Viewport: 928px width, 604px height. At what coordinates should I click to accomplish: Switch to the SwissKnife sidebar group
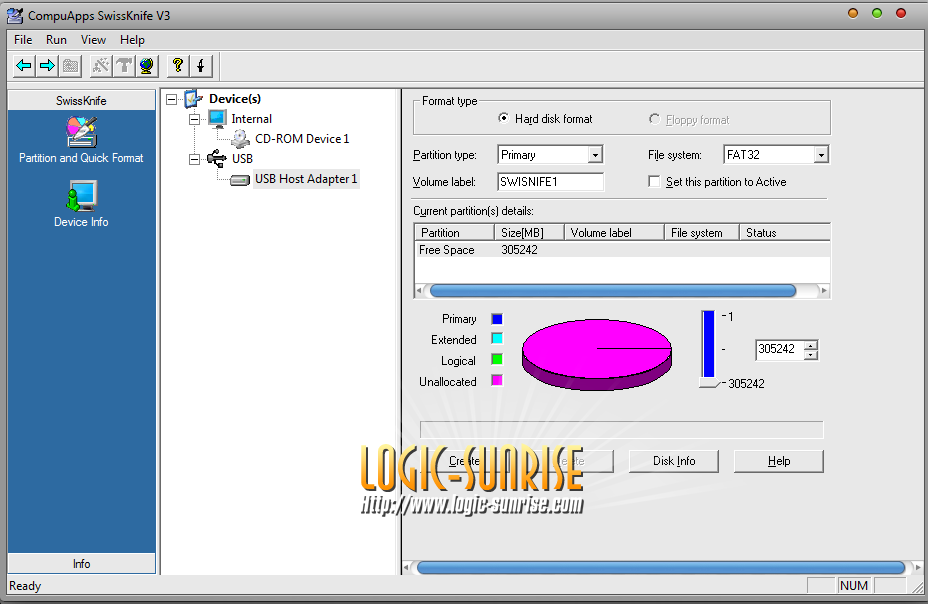82,101
